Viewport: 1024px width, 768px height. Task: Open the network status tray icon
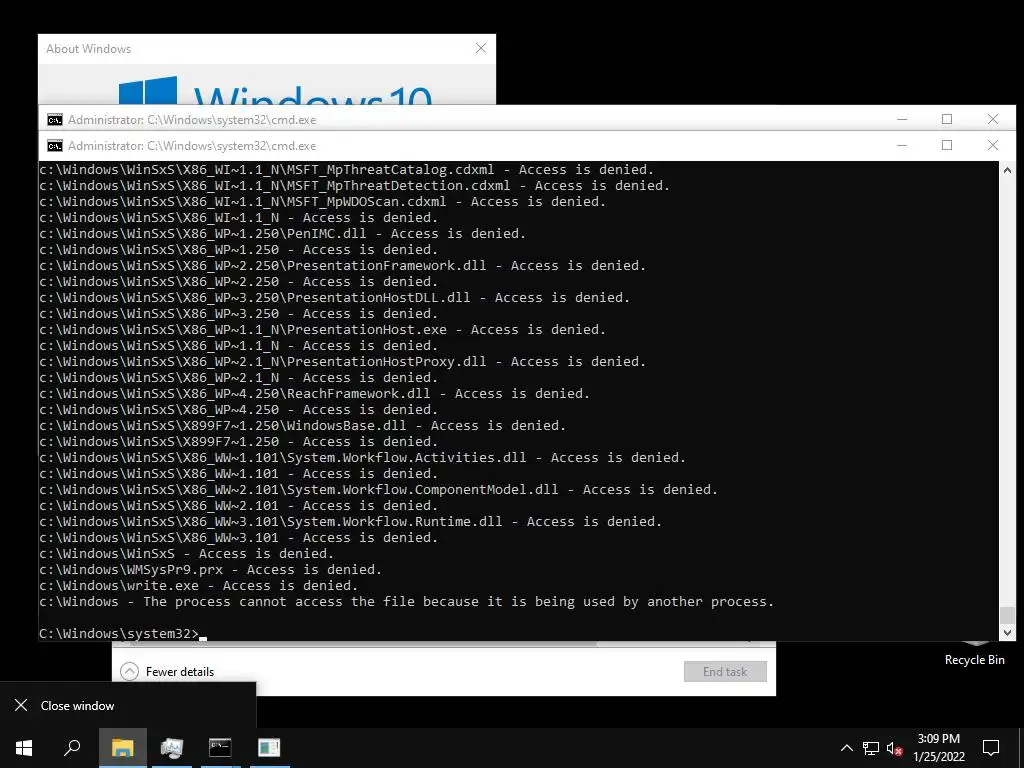pyautogui.click(x=871, y=748)
